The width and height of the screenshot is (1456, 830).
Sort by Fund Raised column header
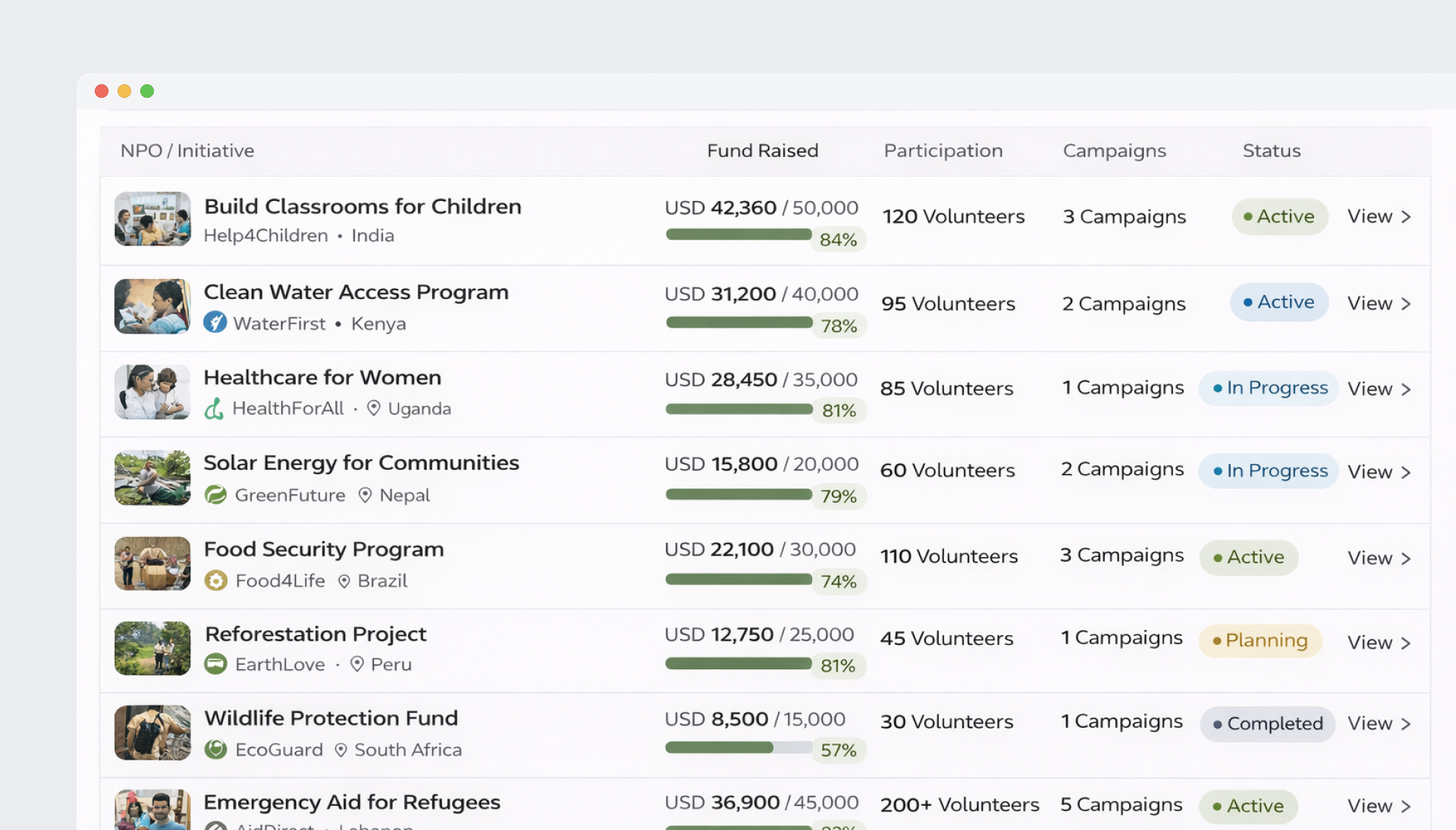[x=762, y=150]
